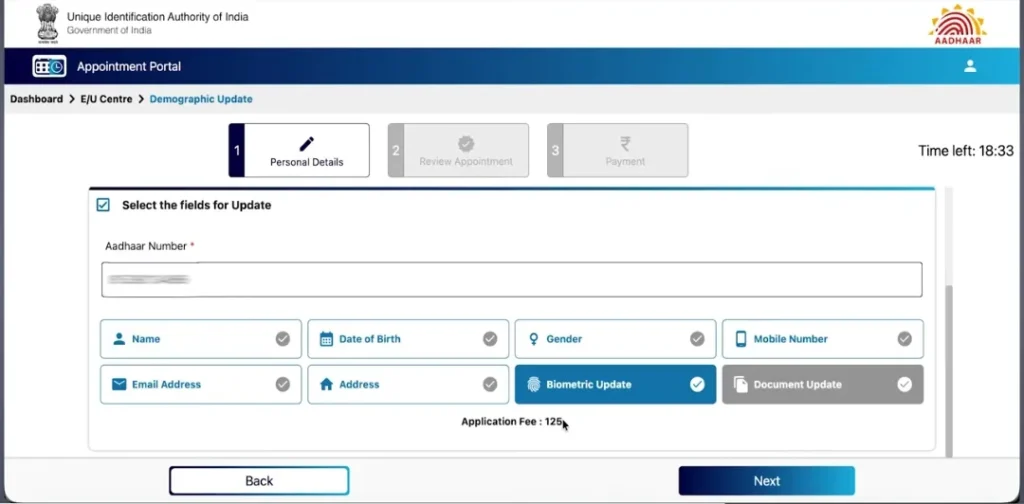Click the fingerprint icon on Biometric Update
Image resolution: width=1024 pixels, height=504 pixels.
[534, 385]
